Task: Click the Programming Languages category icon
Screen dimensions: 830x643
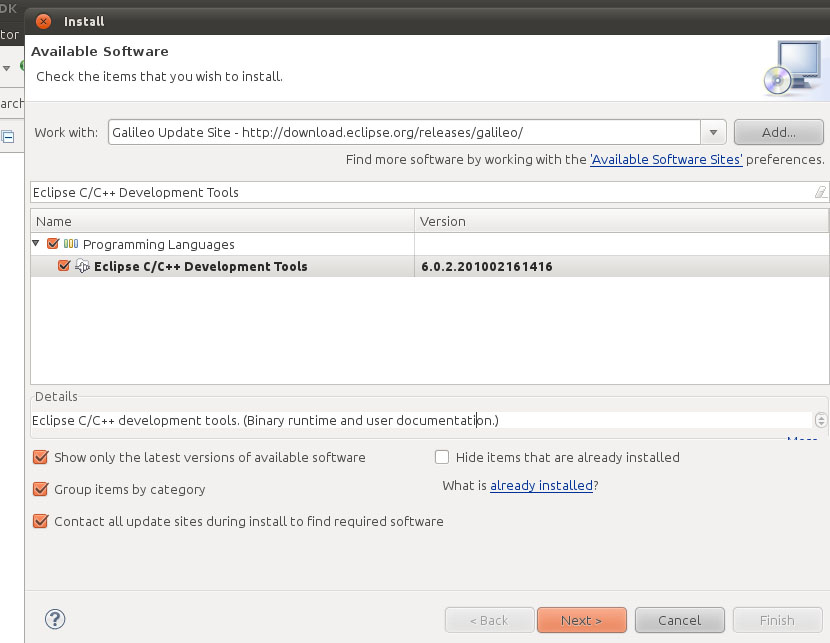Action: coord(70,244)
